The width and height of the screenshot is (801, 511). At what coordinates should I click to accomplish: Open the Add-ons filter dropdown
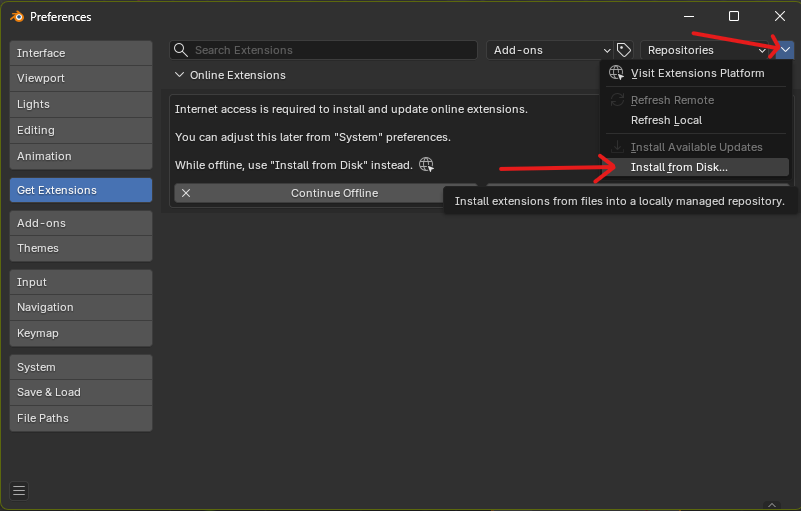click(549, 50)
